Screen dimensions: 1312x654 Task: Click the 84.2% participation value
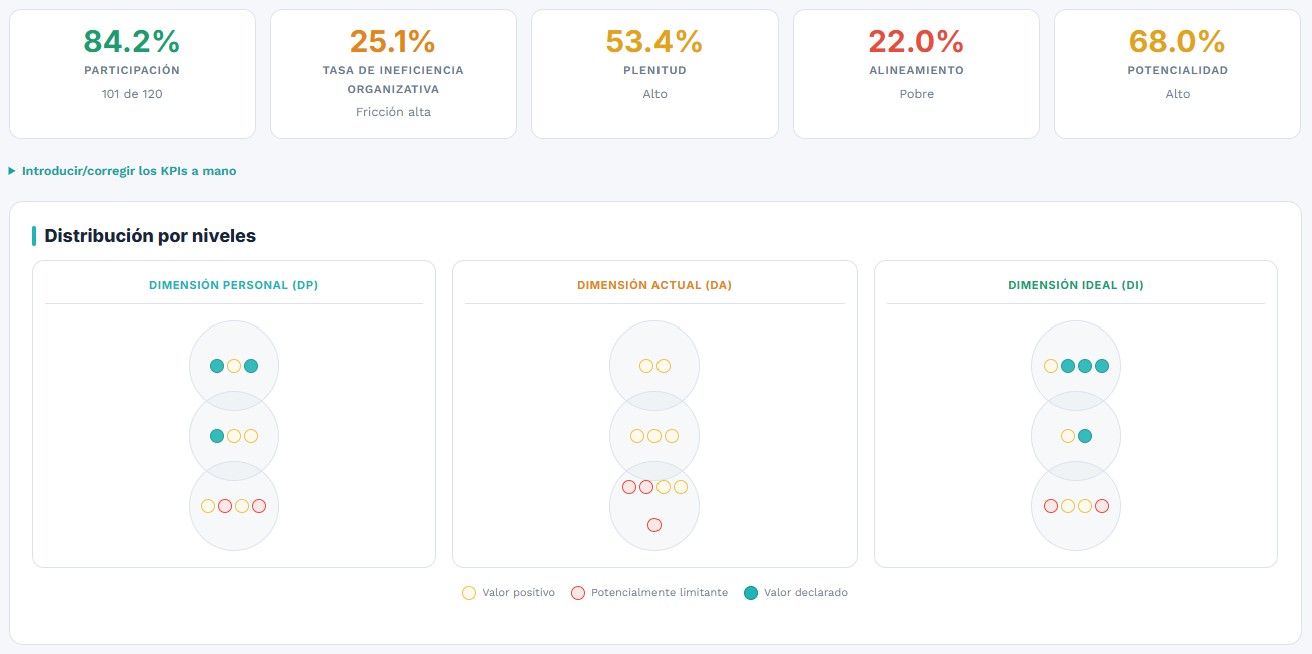(132, 41)
